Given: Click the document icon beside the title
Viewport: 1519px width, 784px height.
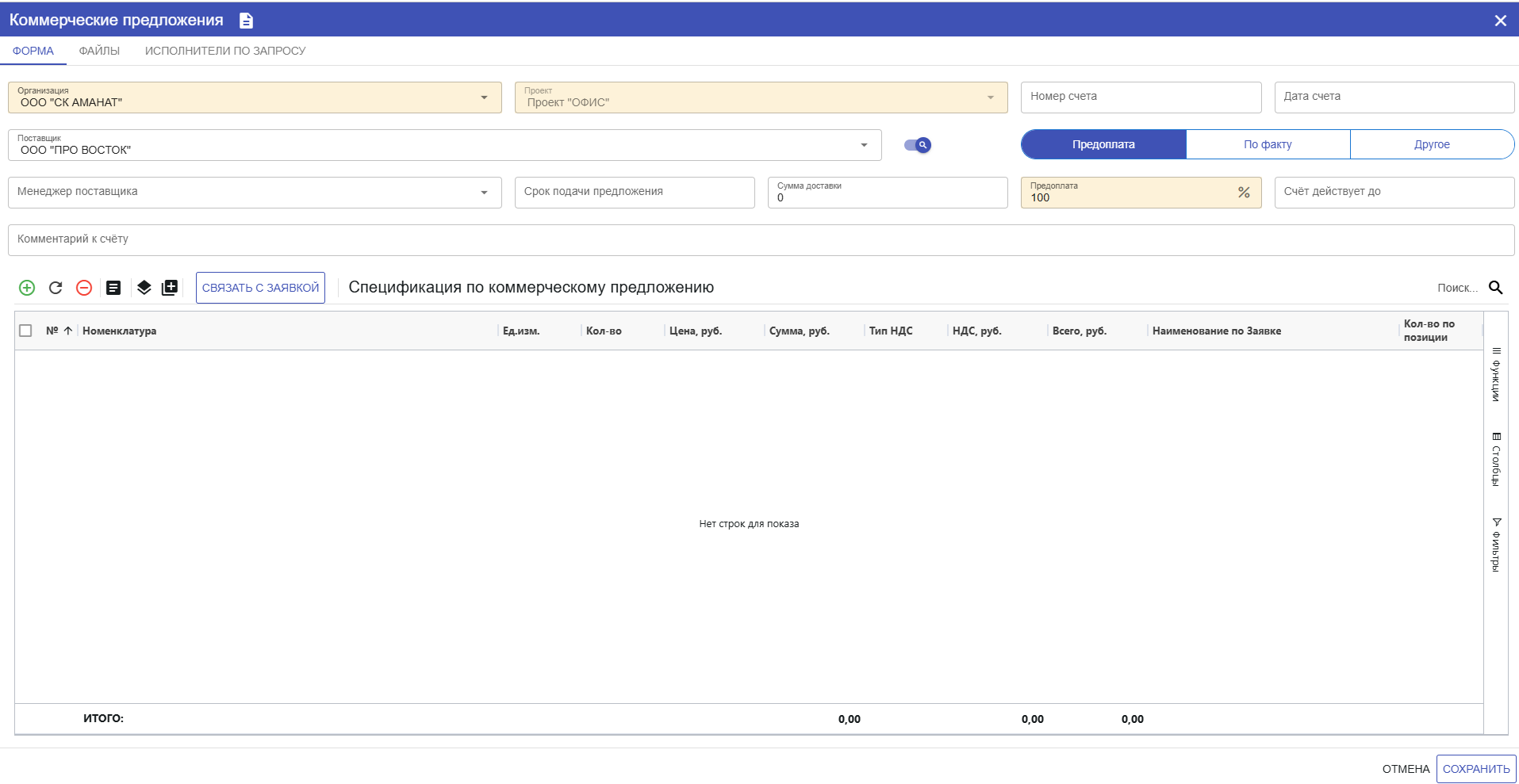Looking at the screenshot, I should (x=247, y=21).
